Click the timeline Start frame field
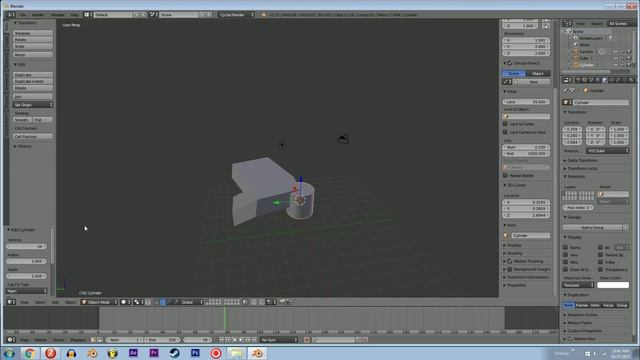 coord(124,340)
